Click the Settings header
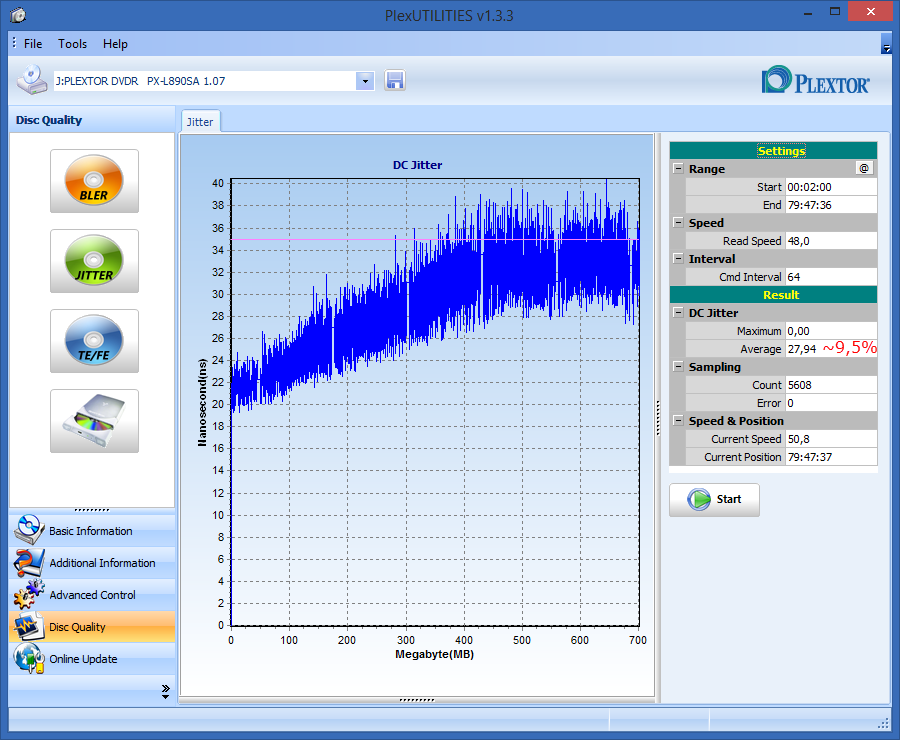Screen dimensions: 900x740 773,150
